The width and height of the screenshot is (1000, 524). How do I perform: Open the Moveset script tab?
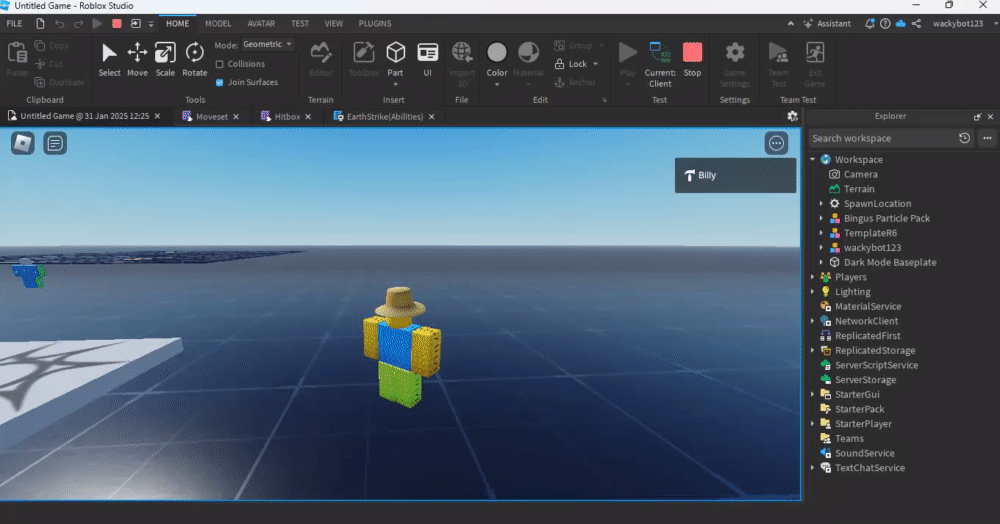click(212, 117)
